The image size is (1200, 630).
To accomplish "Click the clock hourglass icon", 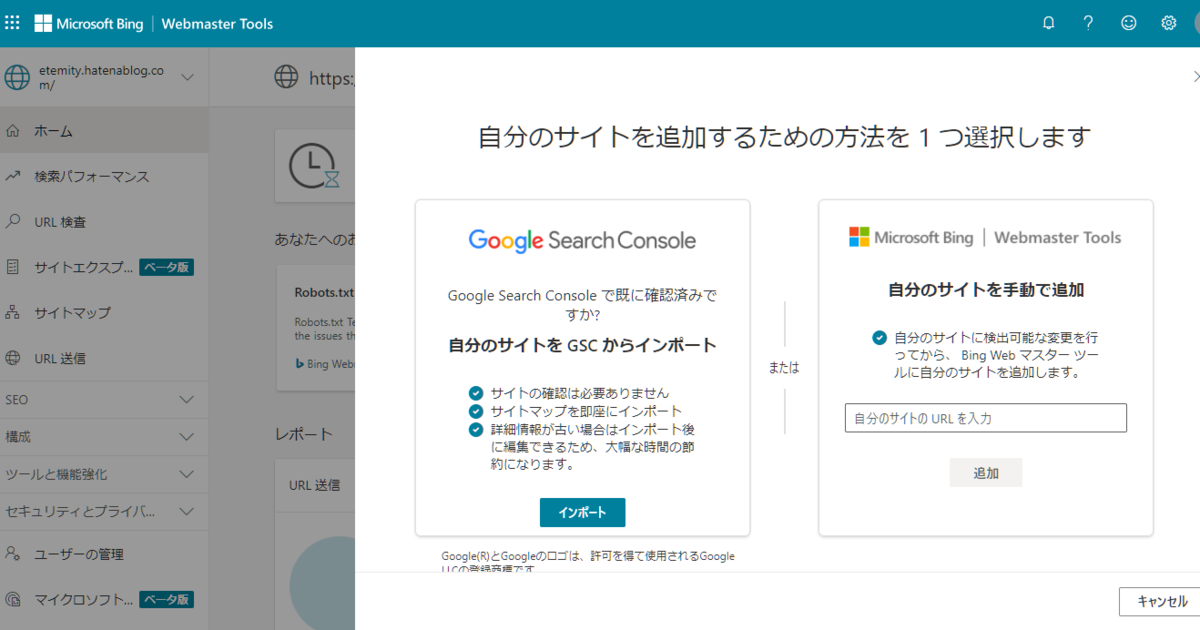I will coord(316,166).
